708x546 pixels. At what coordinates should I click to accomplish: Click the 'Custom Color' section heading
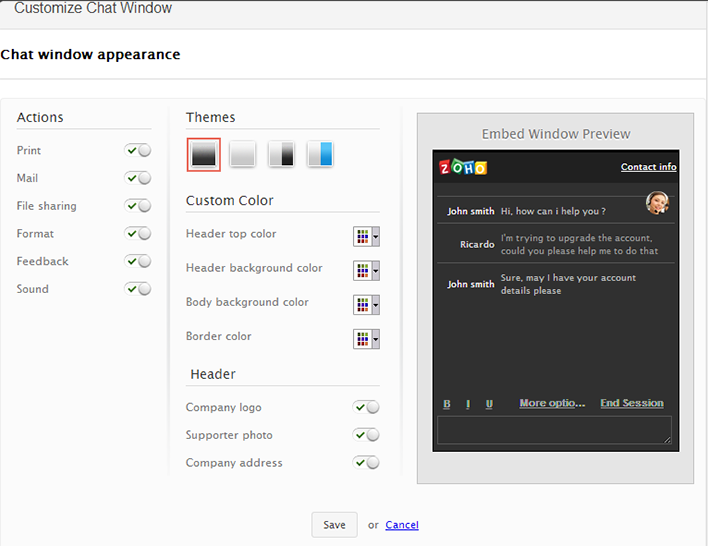click(229, 201)
